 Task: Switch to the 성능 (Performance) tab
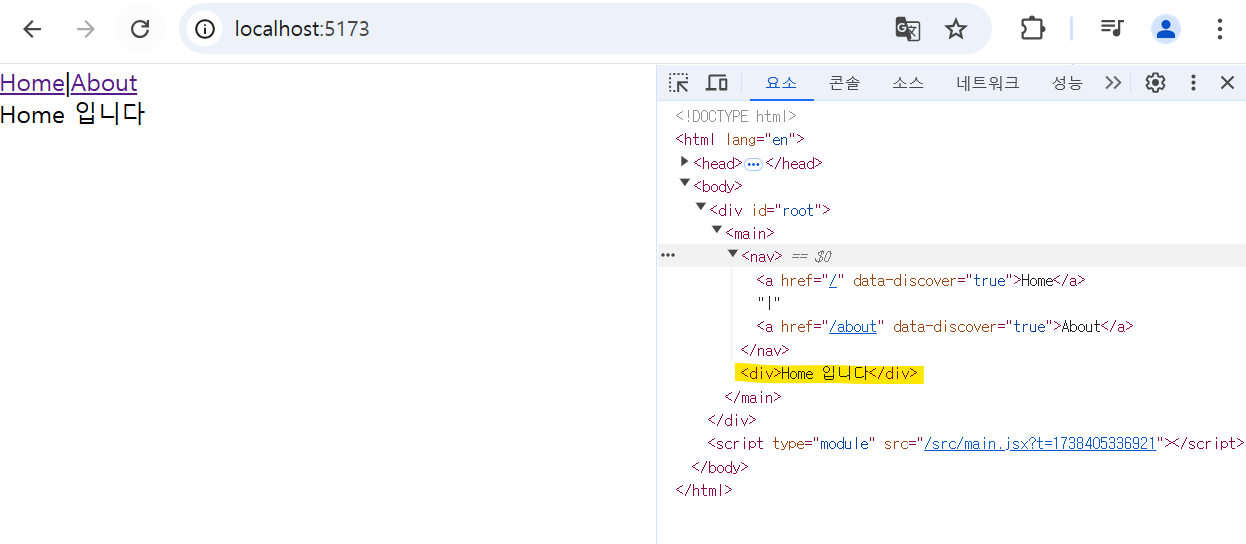tap(1067, 83)
